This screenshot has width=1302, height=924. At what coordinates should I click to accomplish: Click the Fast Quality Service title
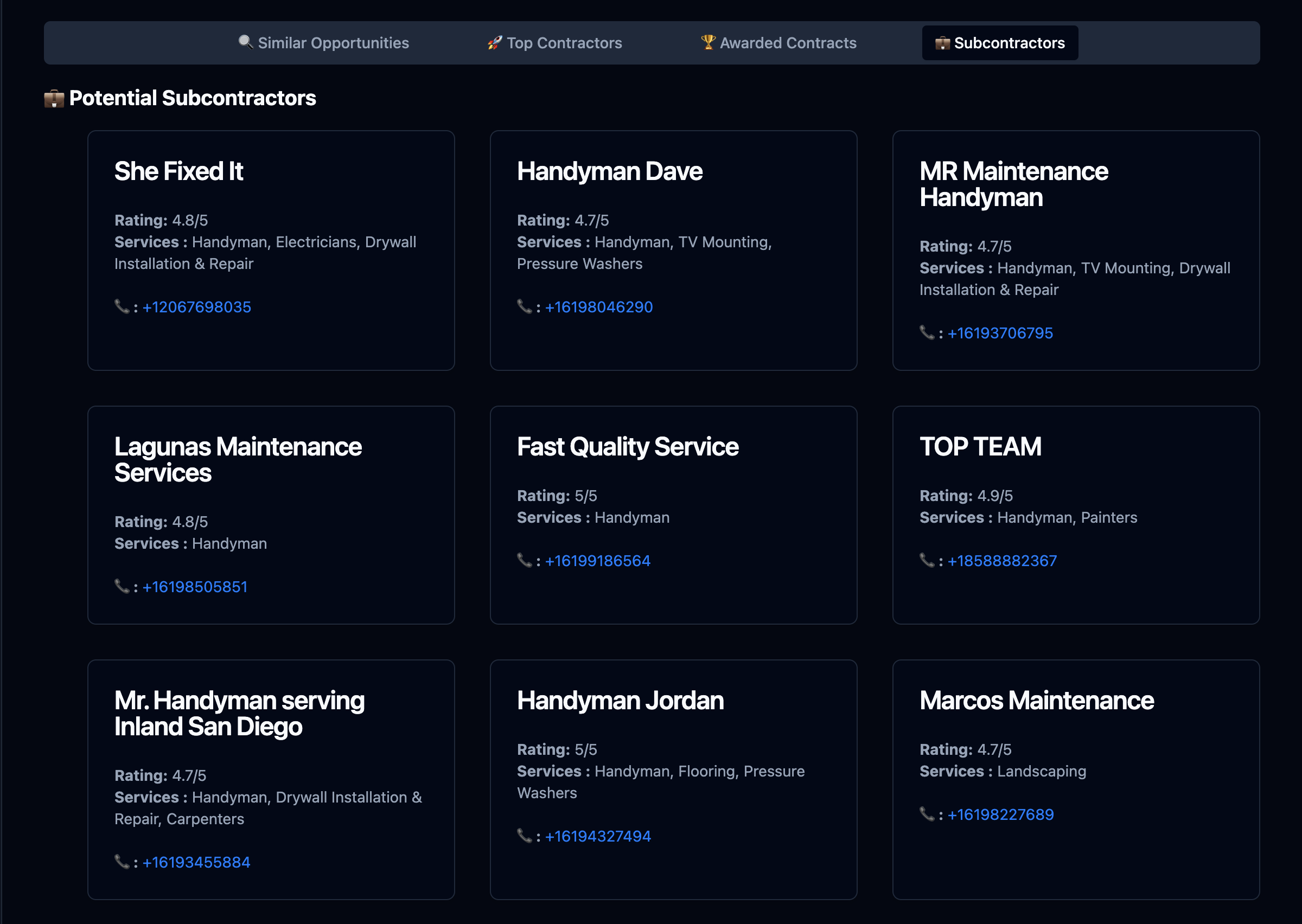pyautogui.click(x=628, y=447)
